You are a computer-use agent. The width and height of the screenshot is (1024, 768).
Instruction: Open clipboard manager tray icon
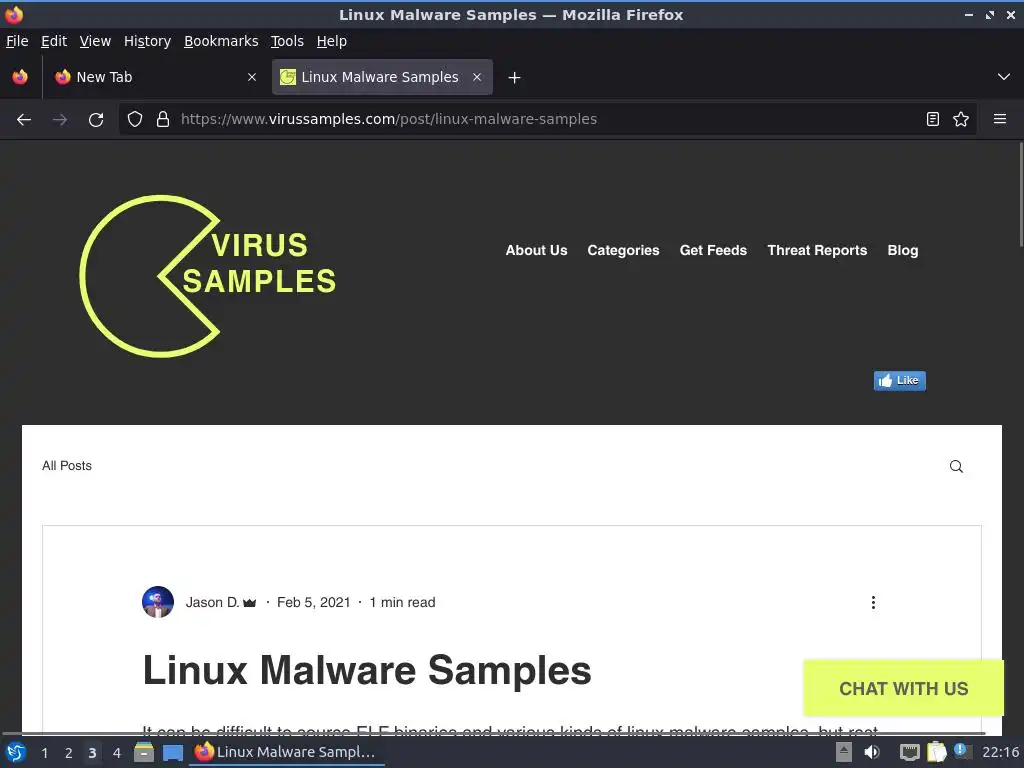(936, 752)
